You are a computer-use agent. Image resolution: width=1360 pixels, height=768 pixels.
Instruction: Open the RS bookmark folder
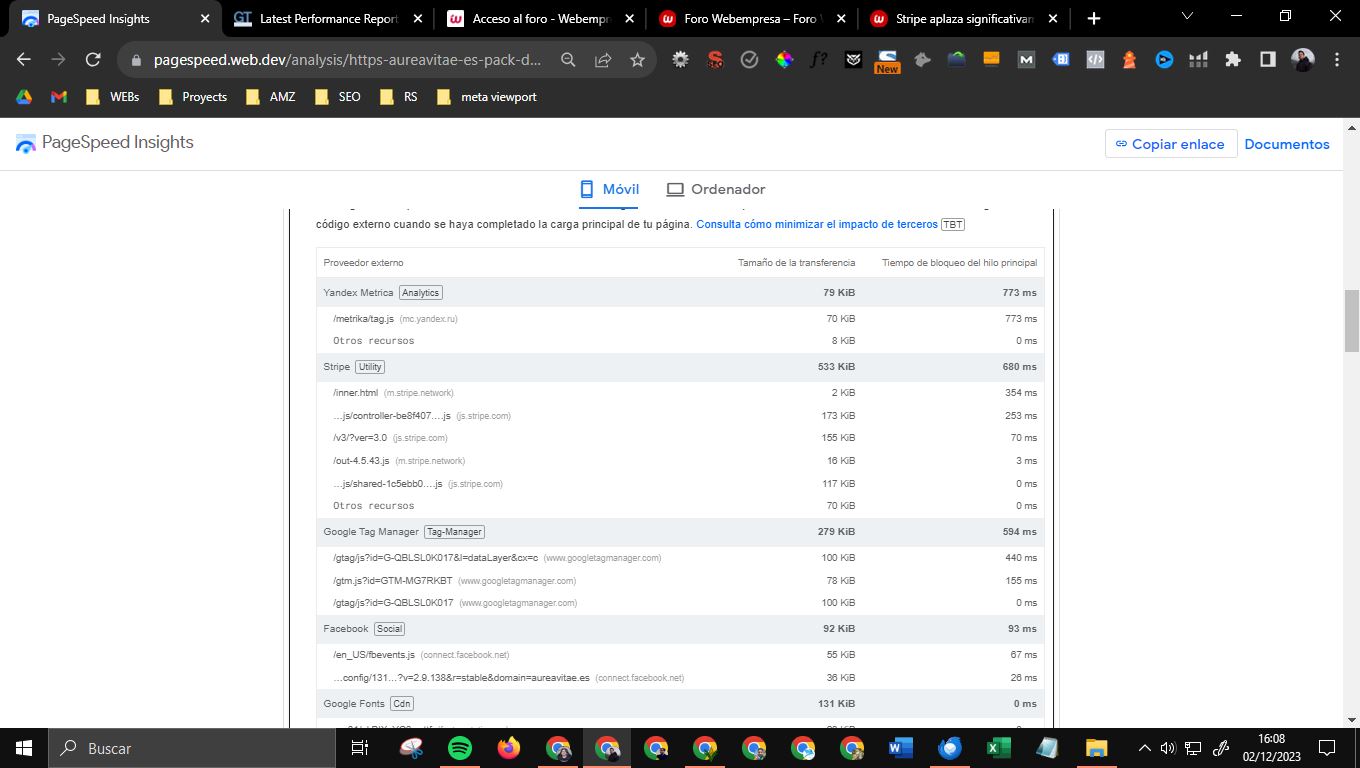399,97
